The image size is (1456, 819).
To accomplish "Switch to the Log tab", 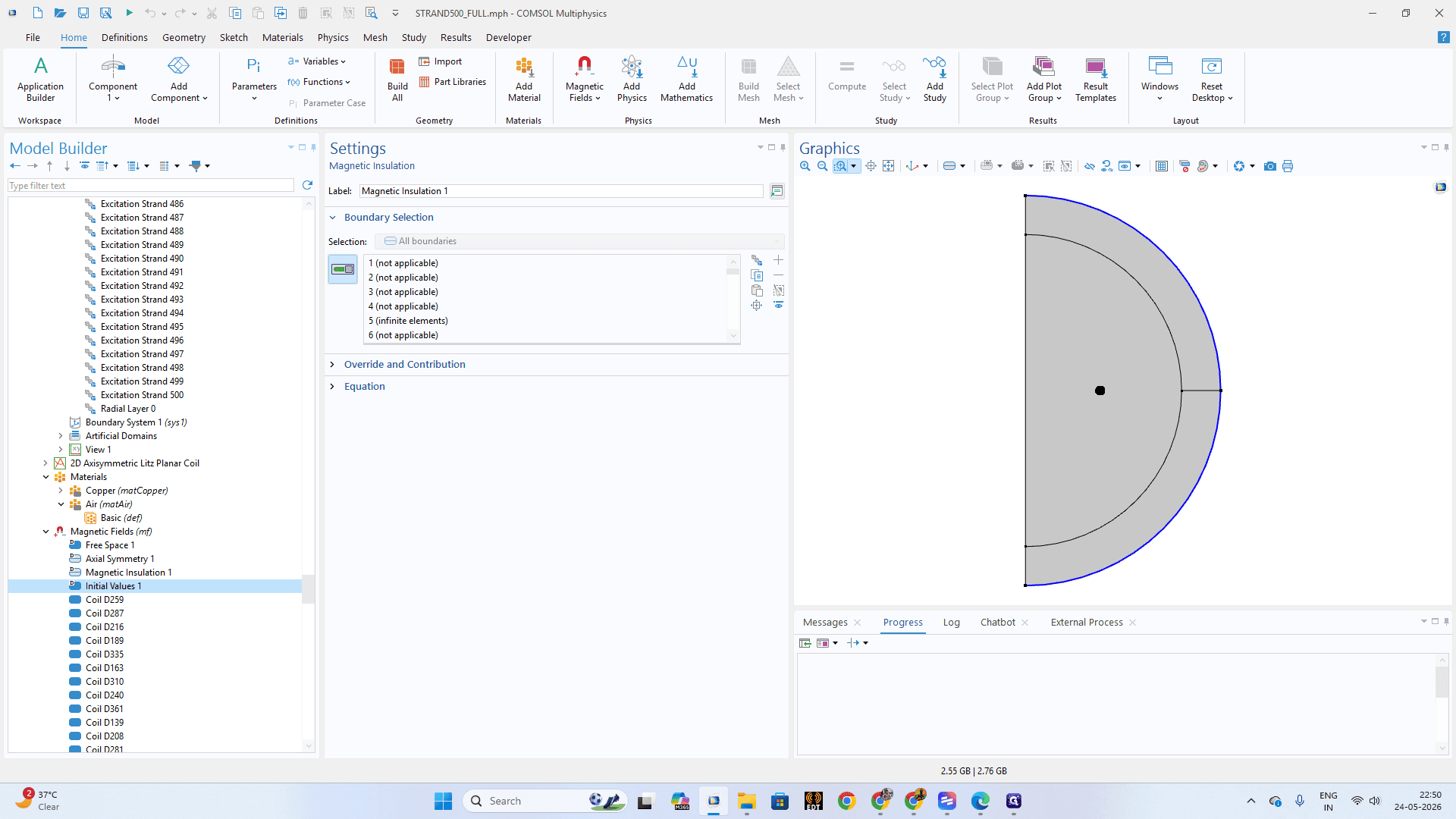I will (951, 623).
